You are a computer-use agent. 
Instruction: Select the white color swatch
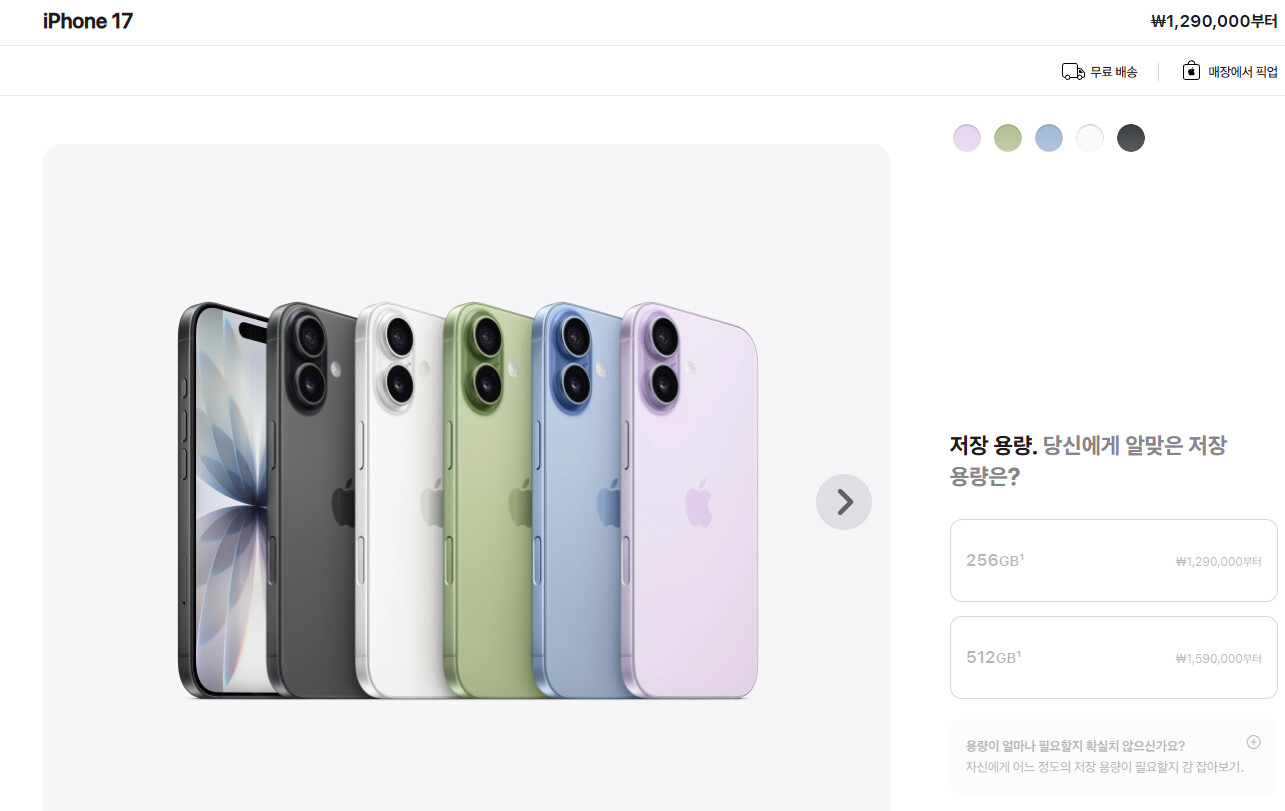(x=1090, y=138)
